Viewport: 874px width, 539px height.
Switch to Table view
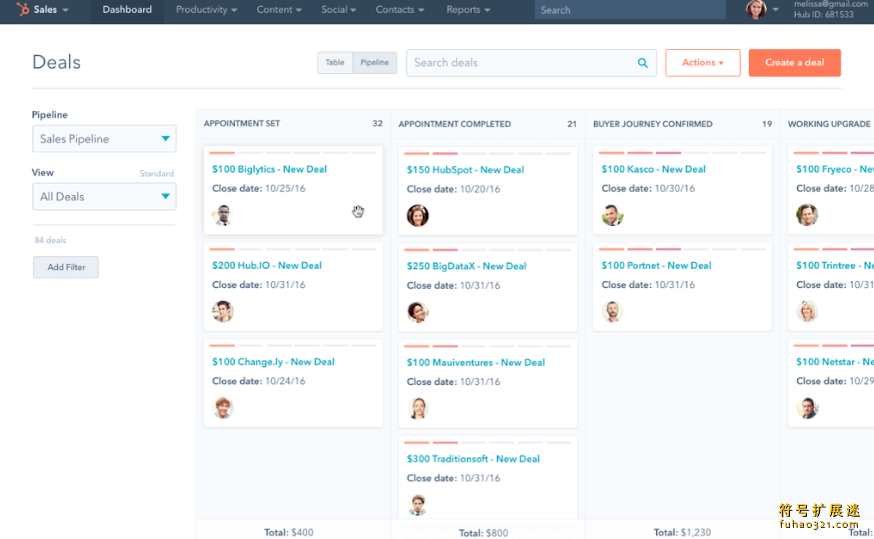point(335,62)
